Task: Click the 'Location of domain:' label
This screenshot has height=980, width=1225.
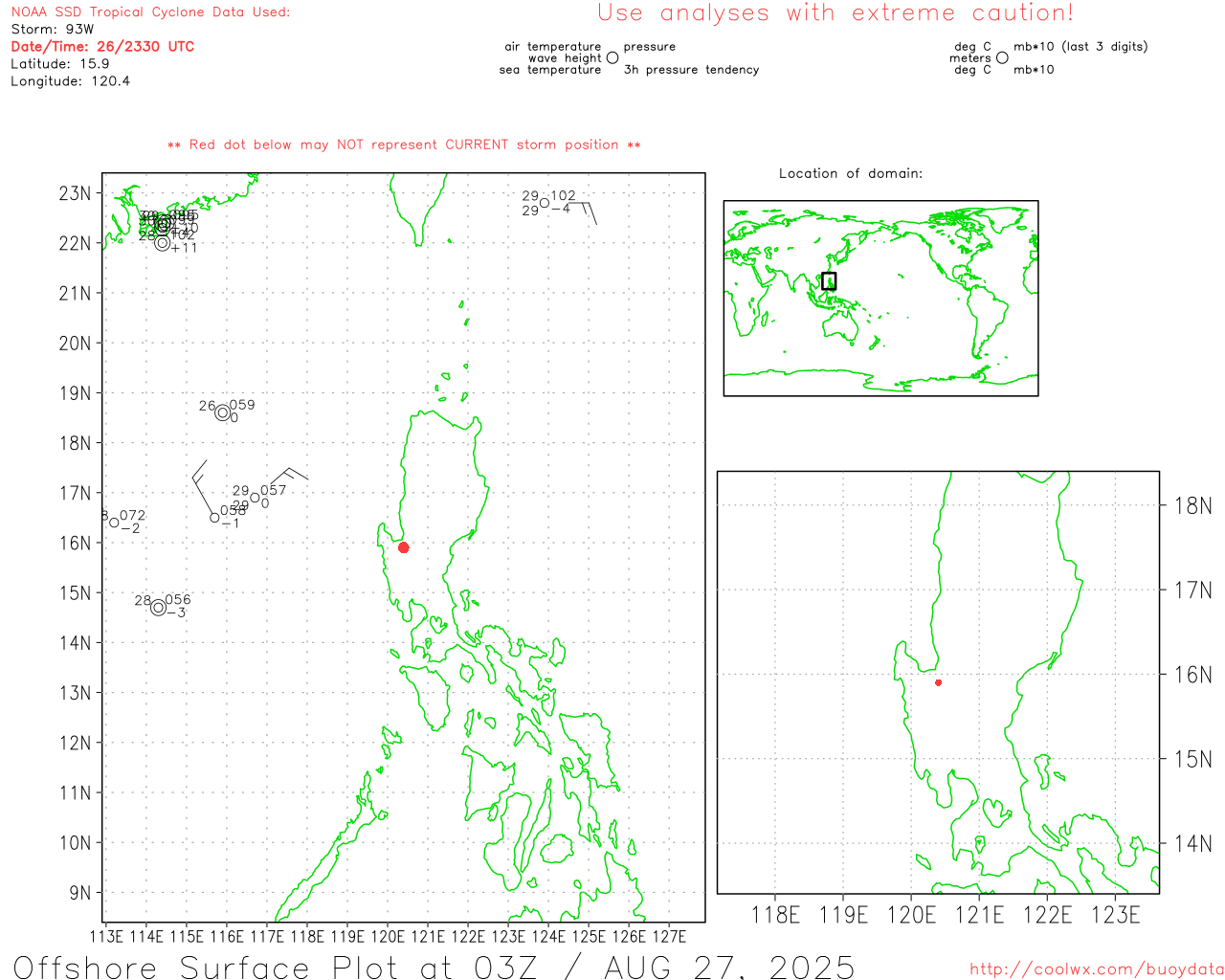Action: pos(851,173)
